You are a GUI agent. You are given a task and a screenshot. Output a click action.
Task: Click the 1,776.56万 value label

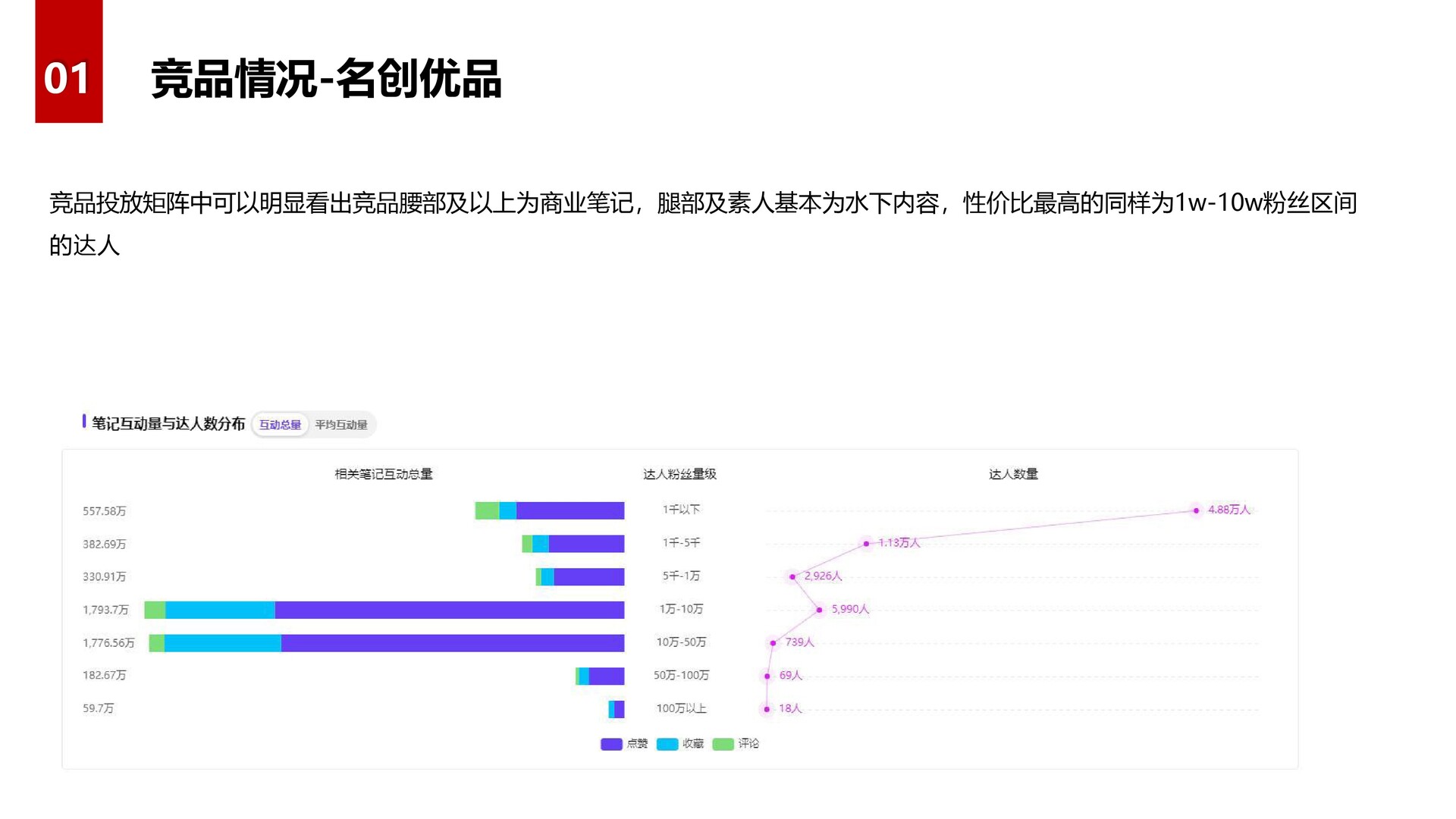(108, 643)
